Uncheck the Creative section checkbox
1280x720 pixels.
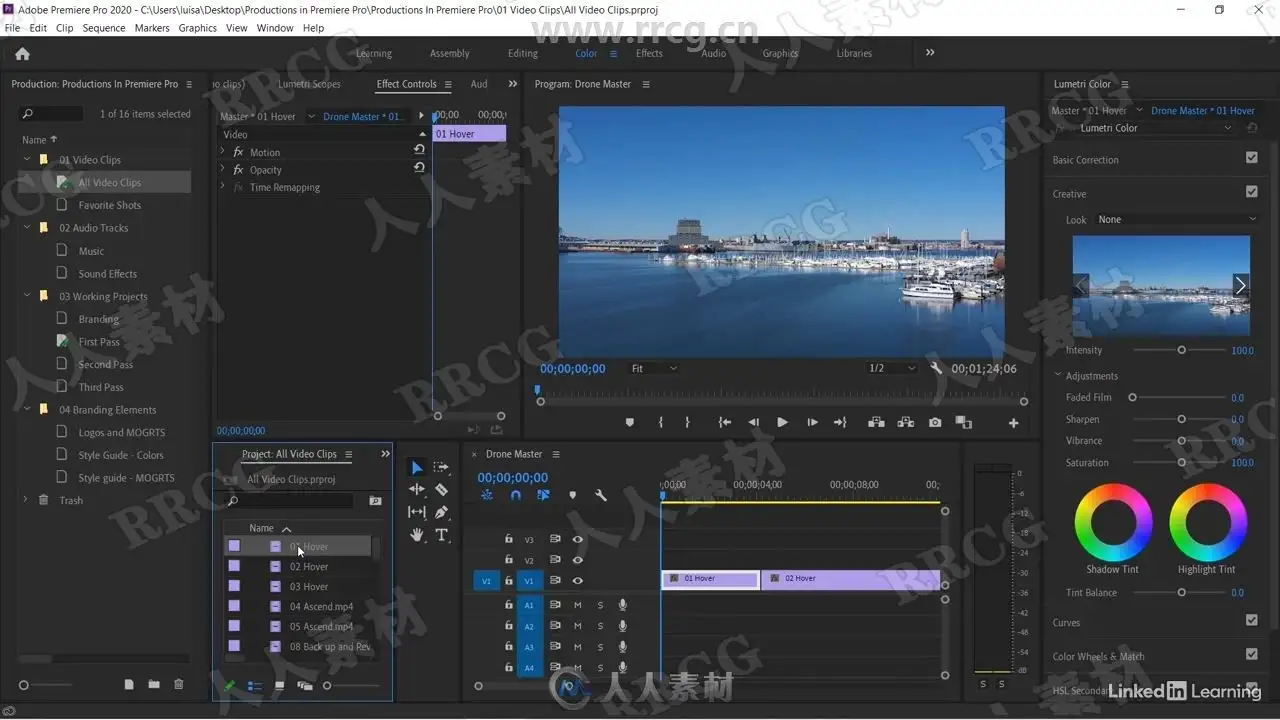tap(1251, 192)
